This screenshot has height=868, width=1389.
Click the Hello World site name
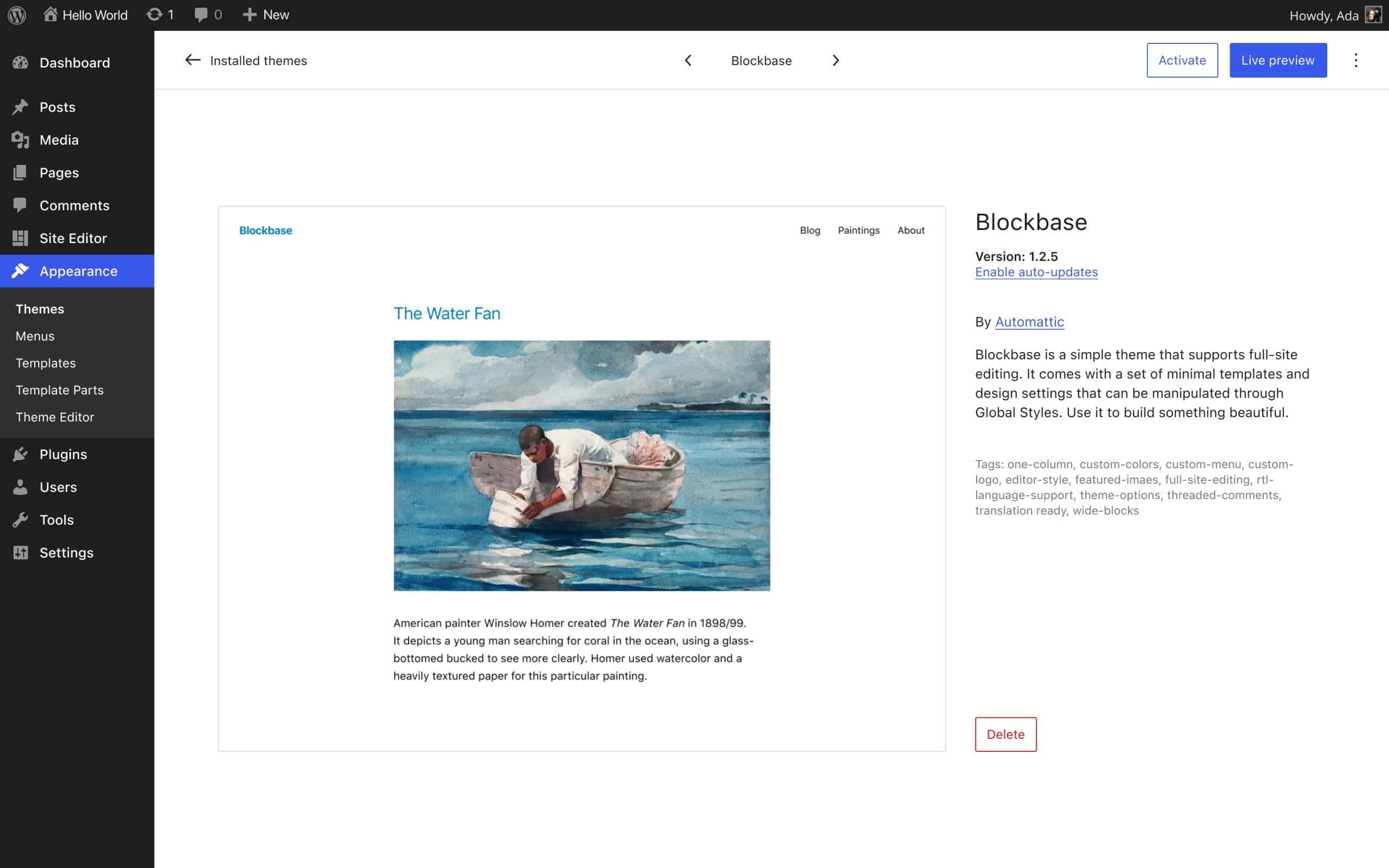95,15
